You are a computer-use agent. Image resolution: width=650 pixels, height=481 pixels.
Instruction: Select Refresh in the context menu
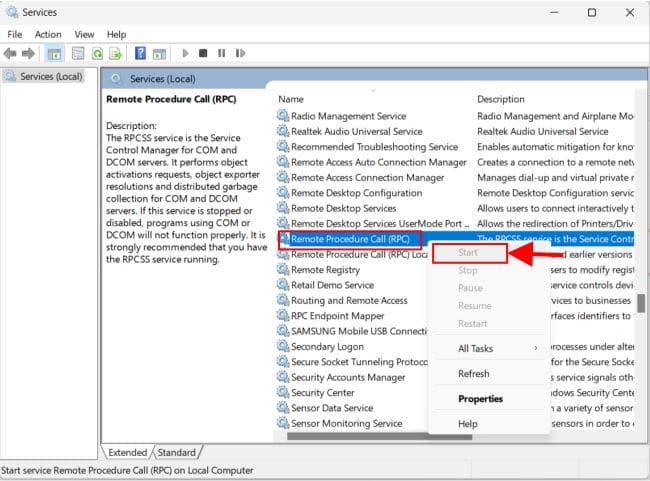click(x=473, y=373)
